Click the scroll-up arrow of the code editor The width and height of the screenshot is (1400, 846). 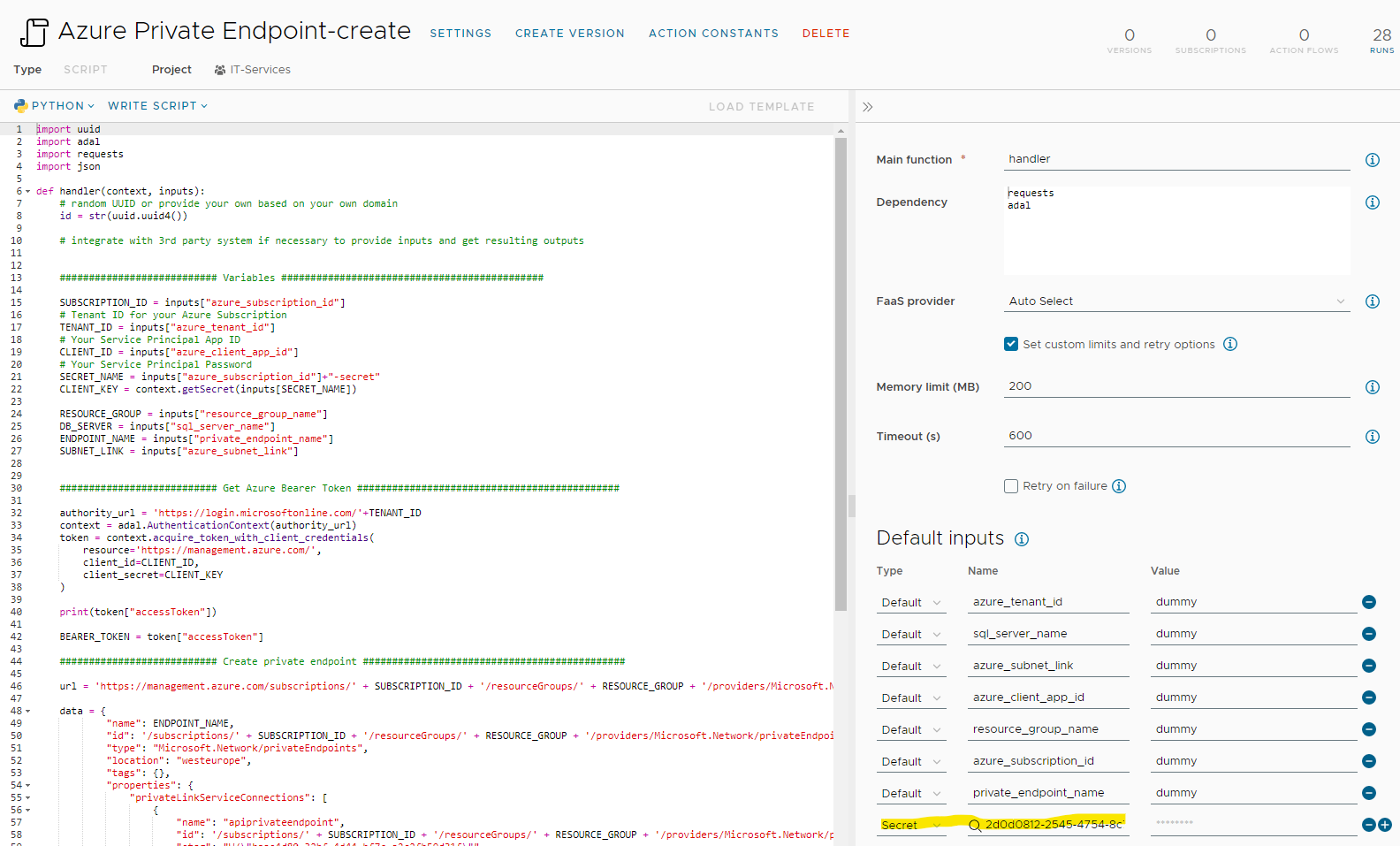point(841,130)
